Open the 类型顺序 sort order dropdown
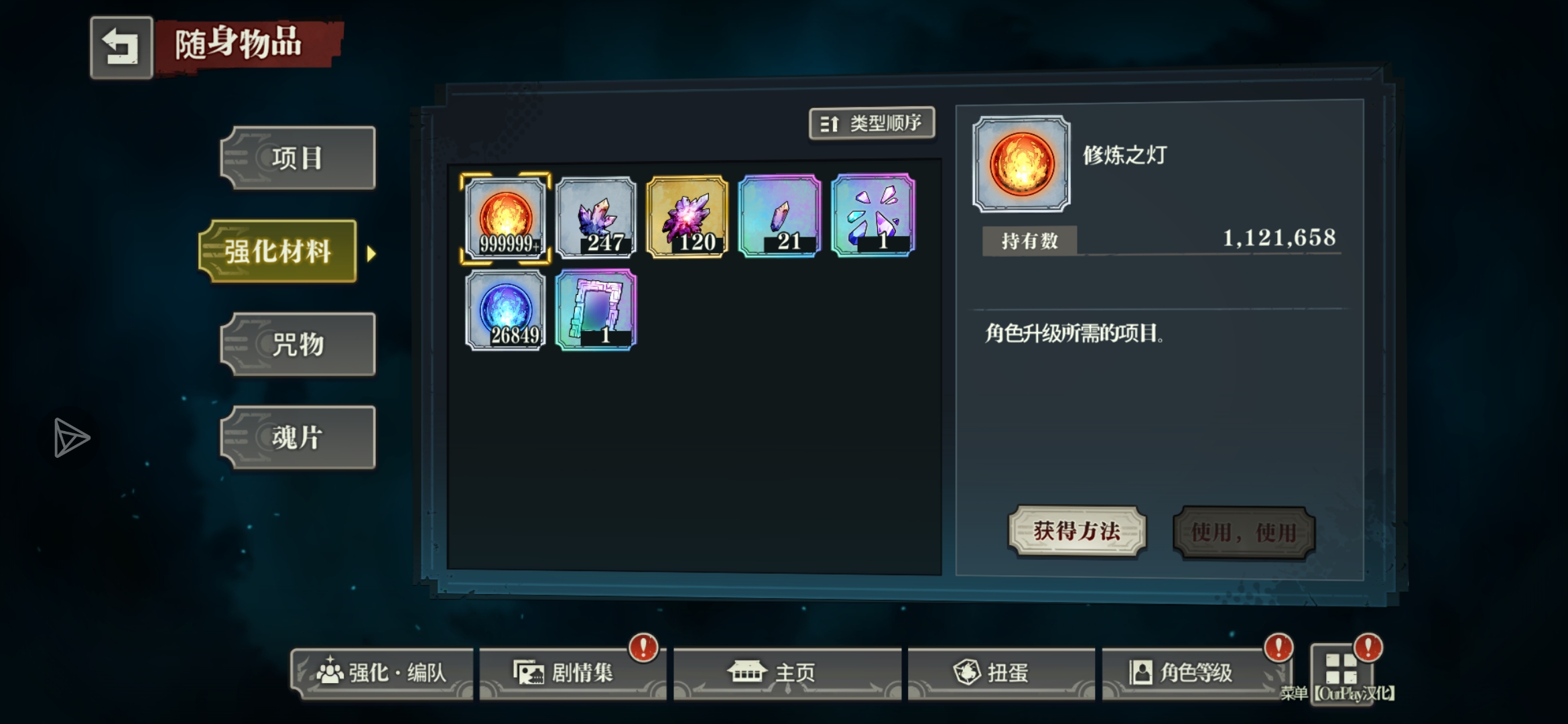This screenshot has height=724, width=1568. click(872, 123)
